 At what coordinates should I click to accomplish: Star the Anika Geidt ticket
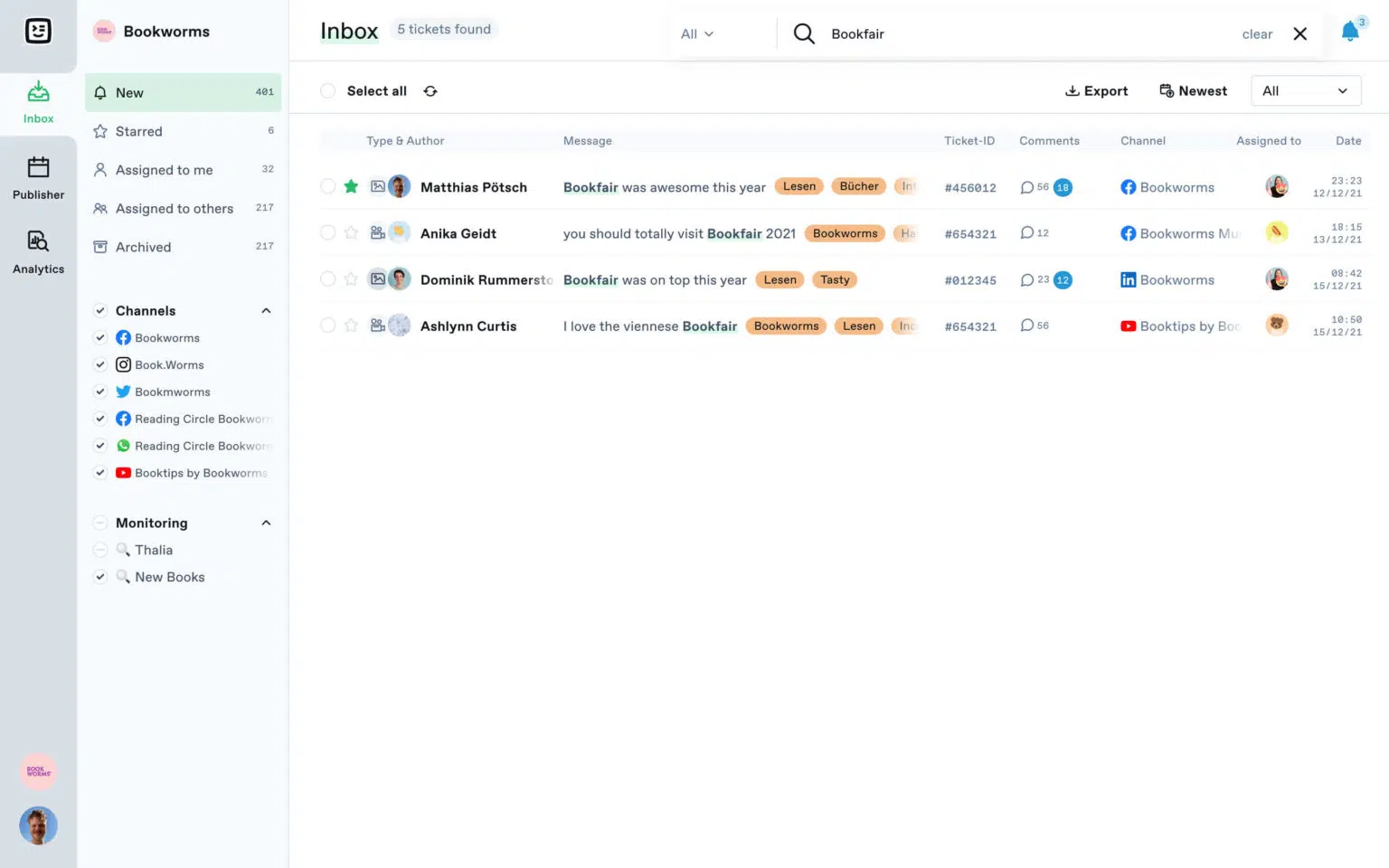(351, 233)
